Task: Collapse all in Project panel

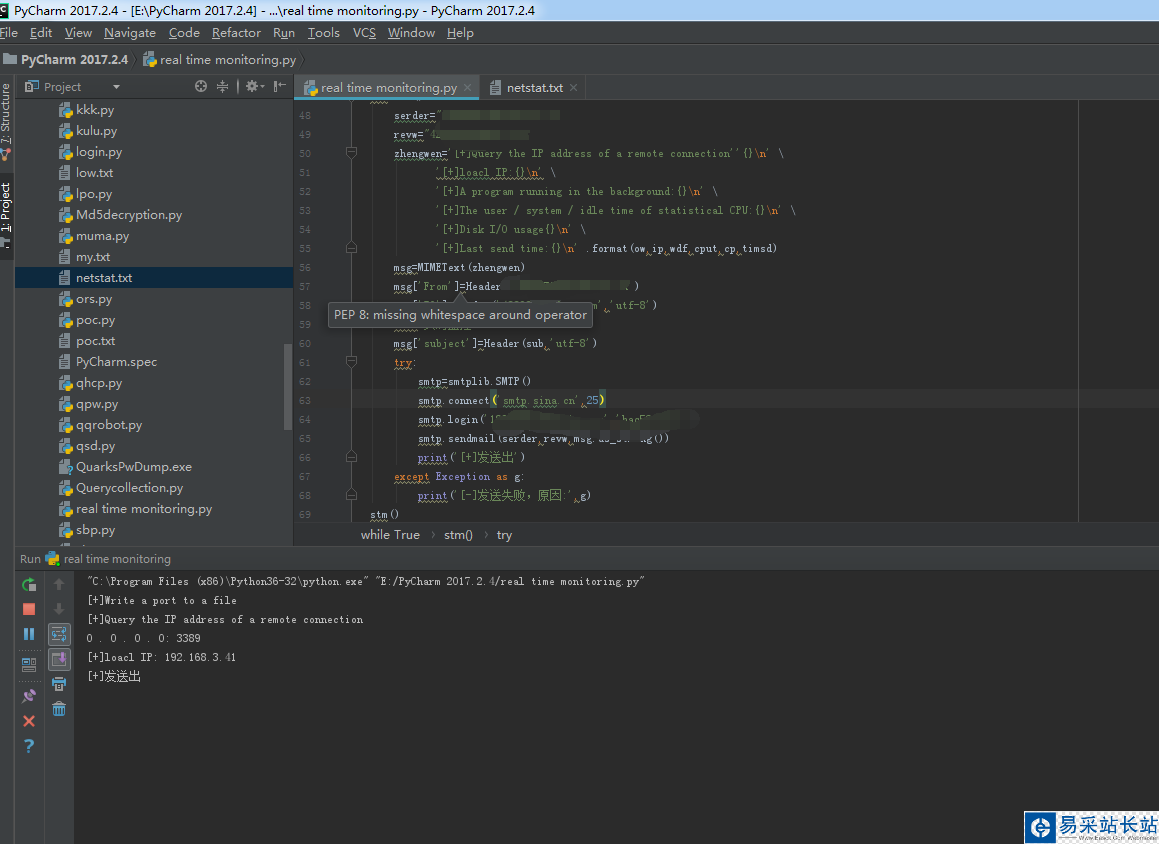Action: coord(222,87)
